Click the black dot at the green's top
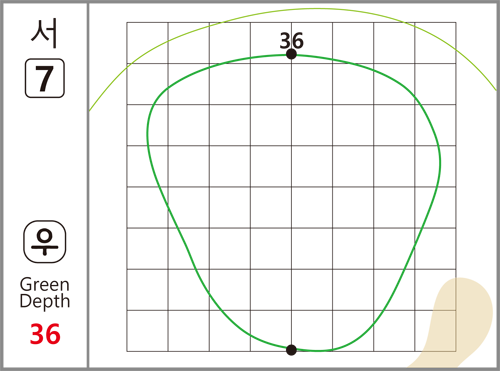500x371 pixels. click(291, 54)
